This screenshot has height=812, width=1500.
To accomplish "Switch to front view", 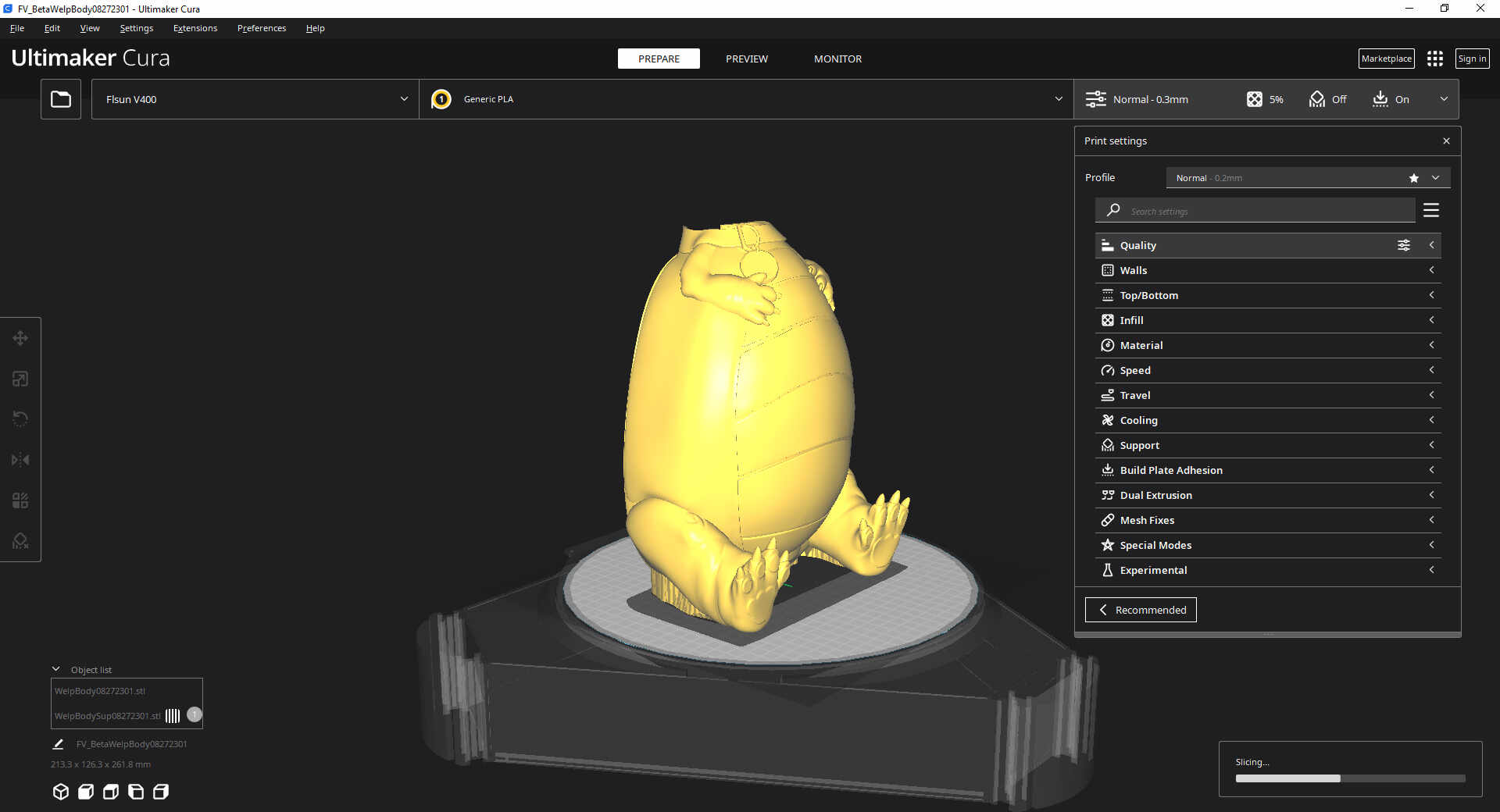I will pyautogui.click(x=86, y=792).
